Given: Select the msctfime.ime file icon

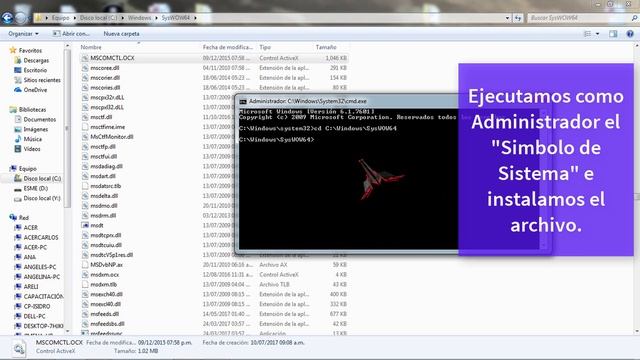Looking at the screenshot, I should 85,127.
